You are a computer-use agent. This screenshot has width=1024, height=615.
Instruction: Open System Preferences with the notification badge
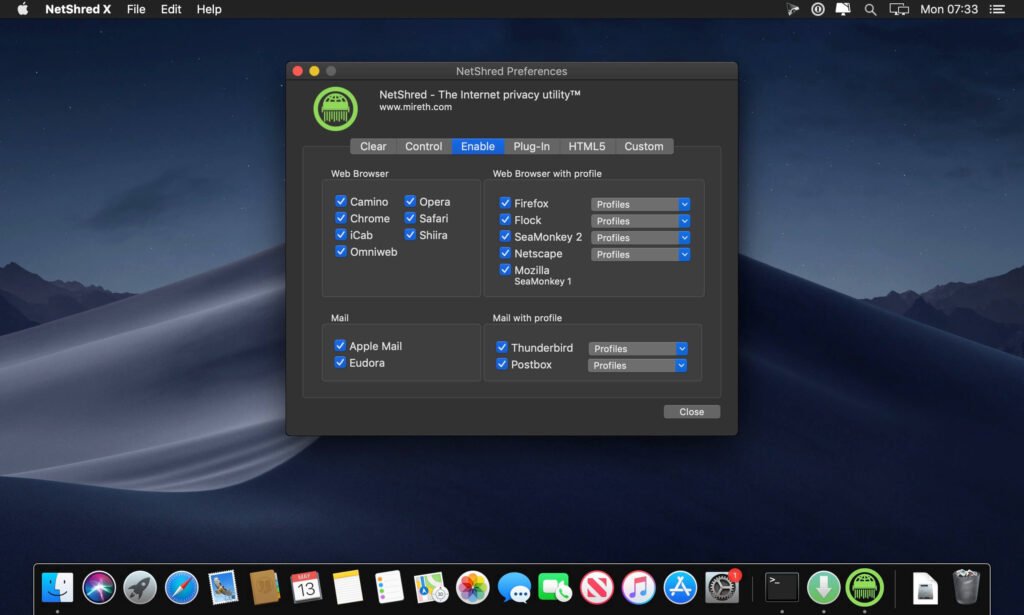(x=721, y=588)
